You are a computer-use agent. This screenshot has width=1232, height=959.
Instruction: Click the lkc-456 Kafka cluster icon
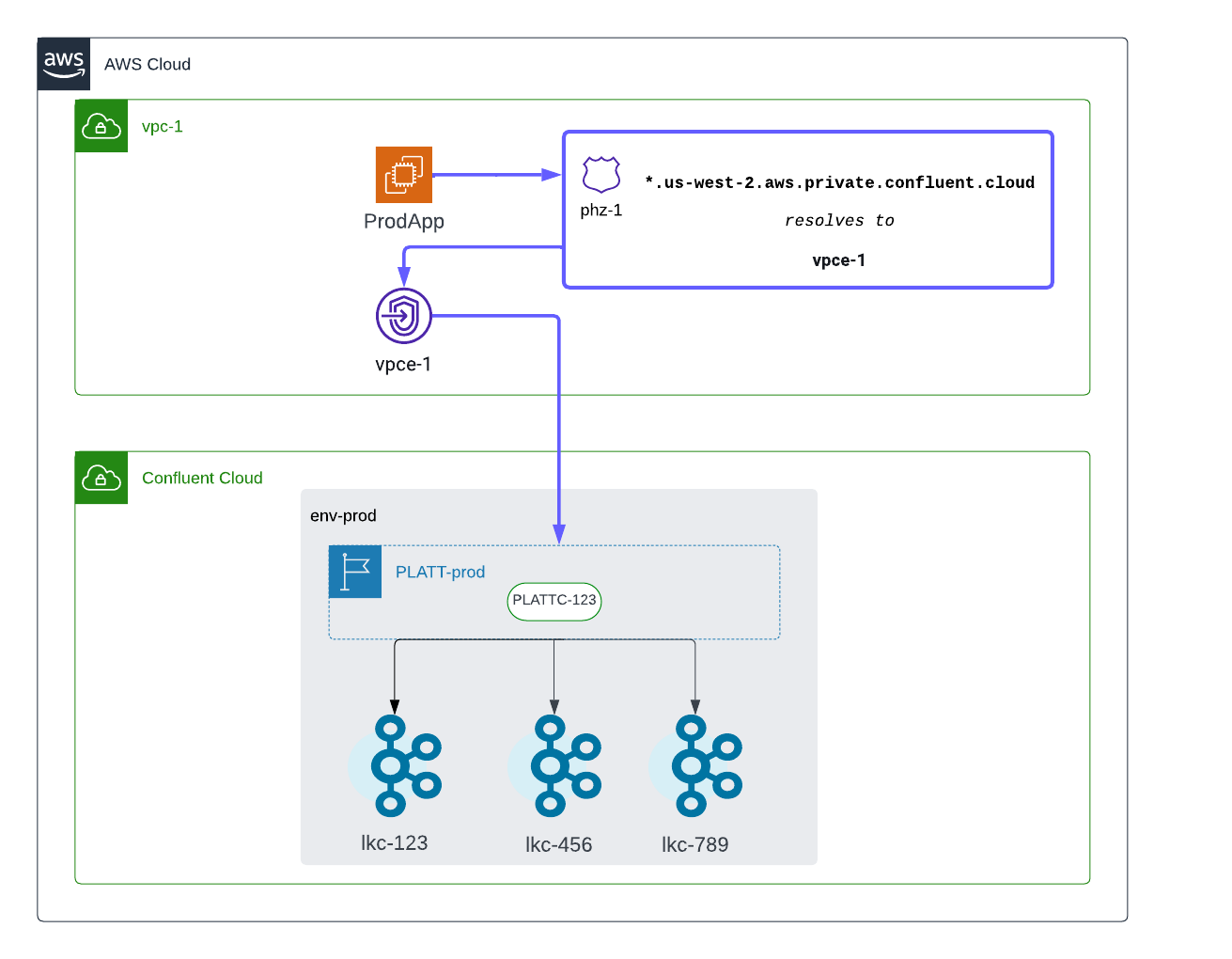tap(560, 765)
